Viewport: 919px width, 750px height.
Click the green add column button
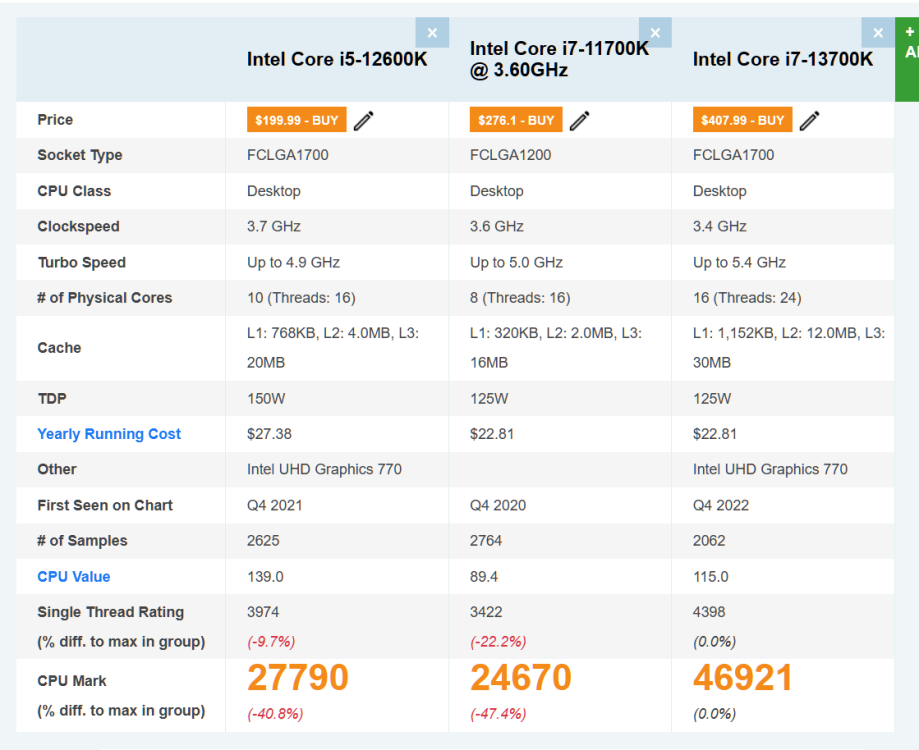(908, 58)
